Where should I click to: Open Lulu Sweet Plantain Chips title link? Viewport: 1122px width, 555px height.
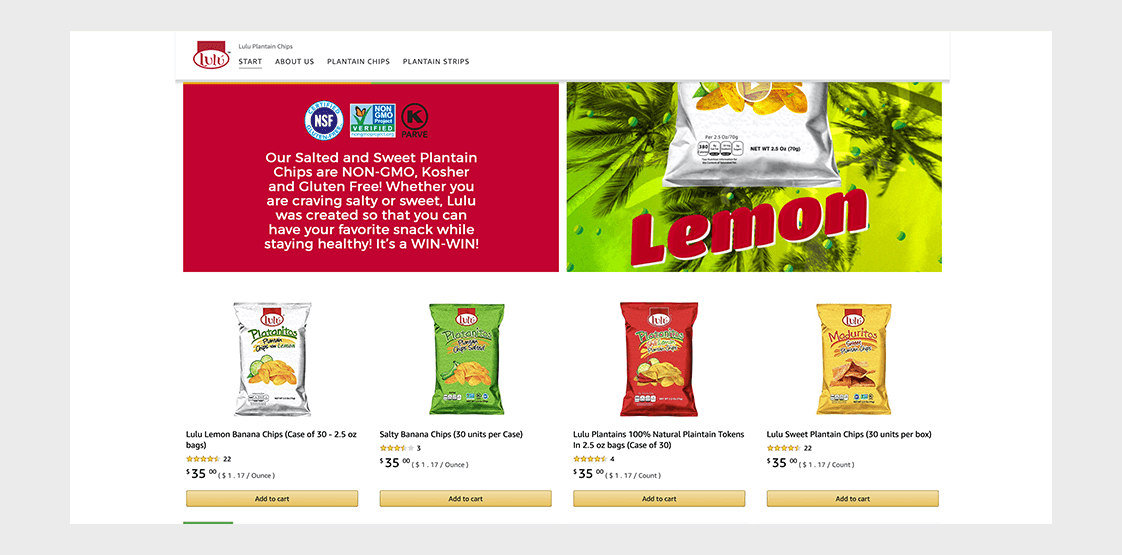tap(849, 434)
